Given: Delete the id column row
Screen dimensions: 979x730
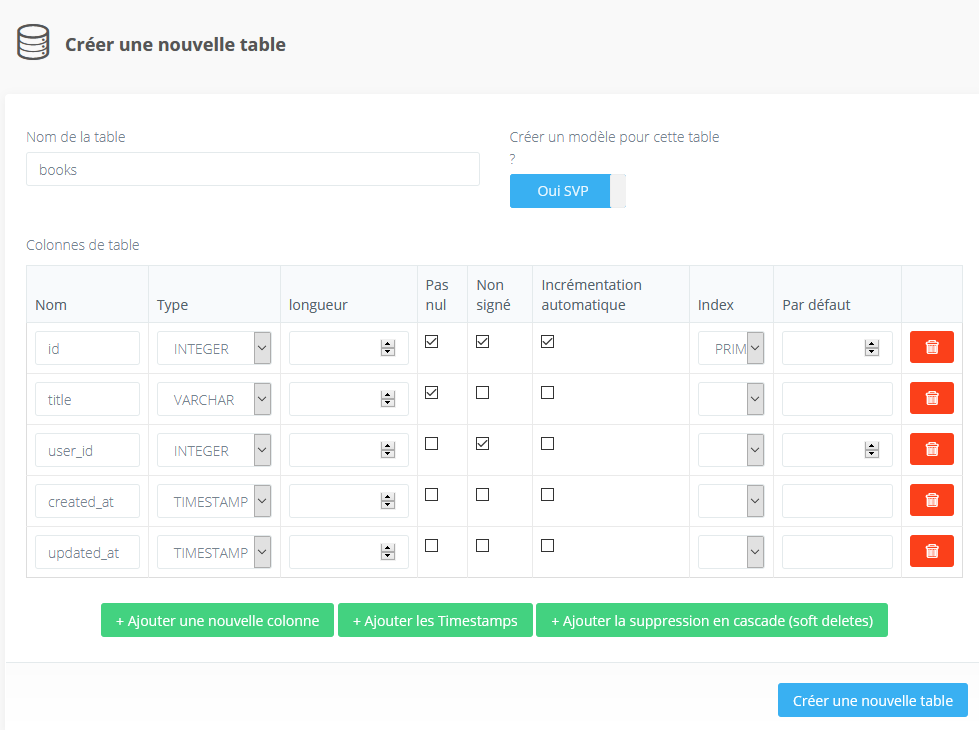Looking at the screenshot, I should 931,347.
